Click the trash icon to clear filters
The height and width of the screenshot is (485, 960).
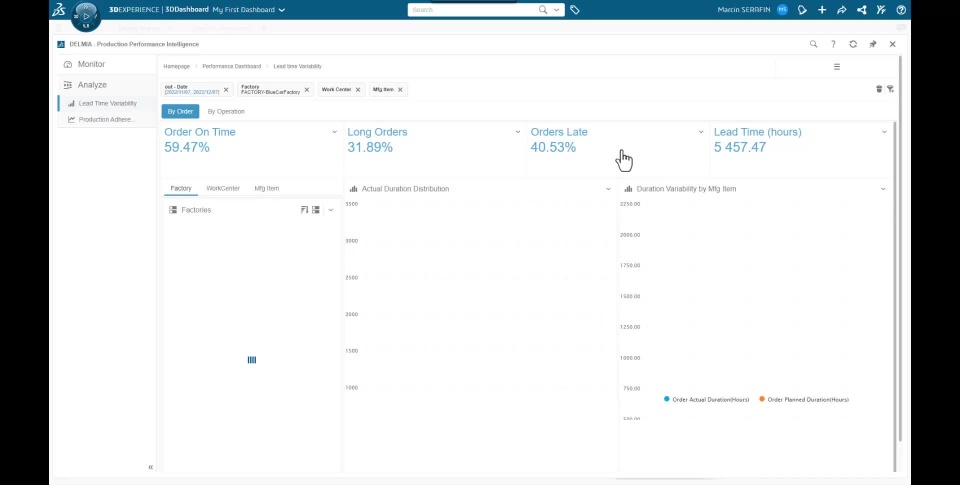point(879,89)
